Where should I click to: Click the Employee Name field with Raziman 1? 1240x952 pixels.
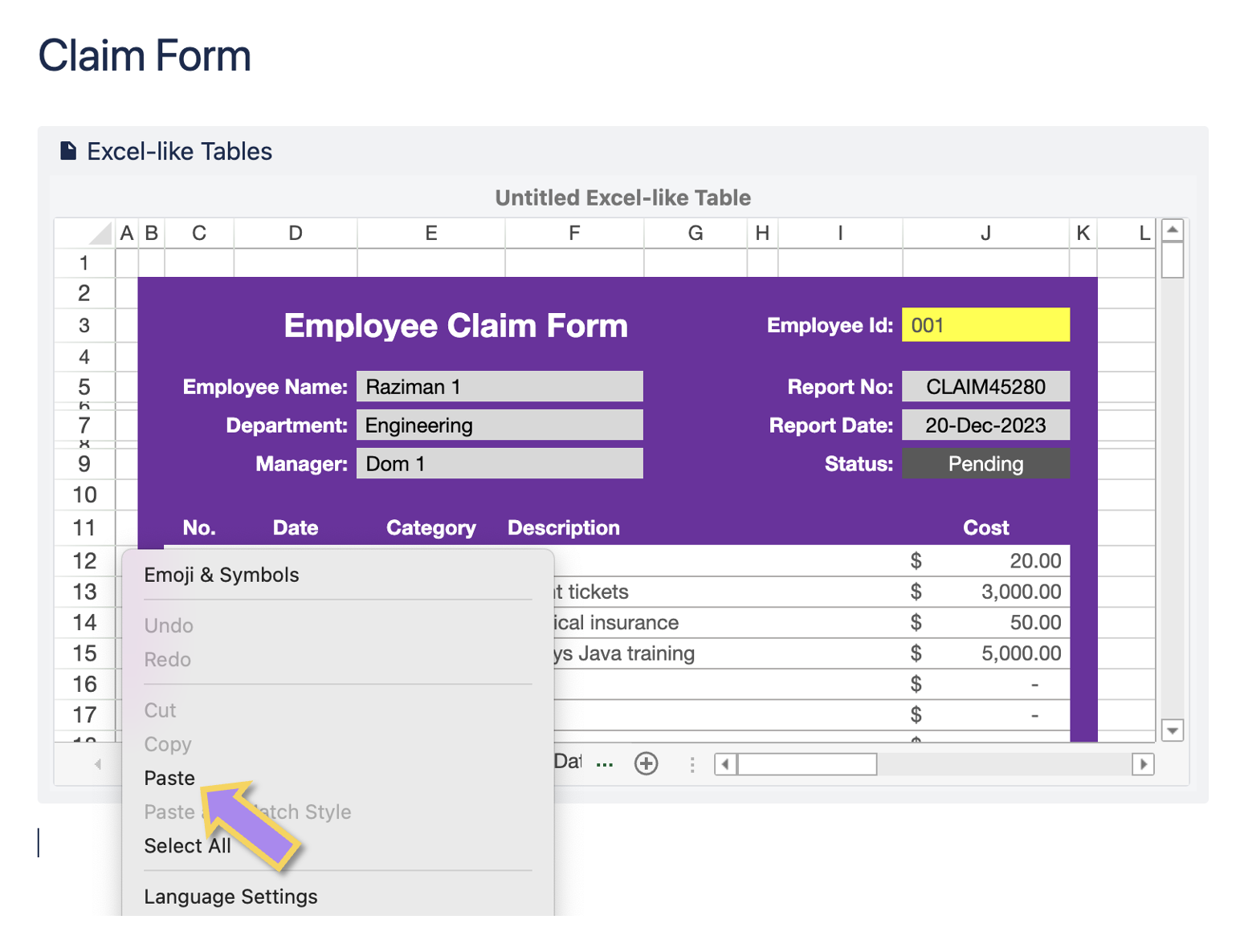tap(500, 387)
